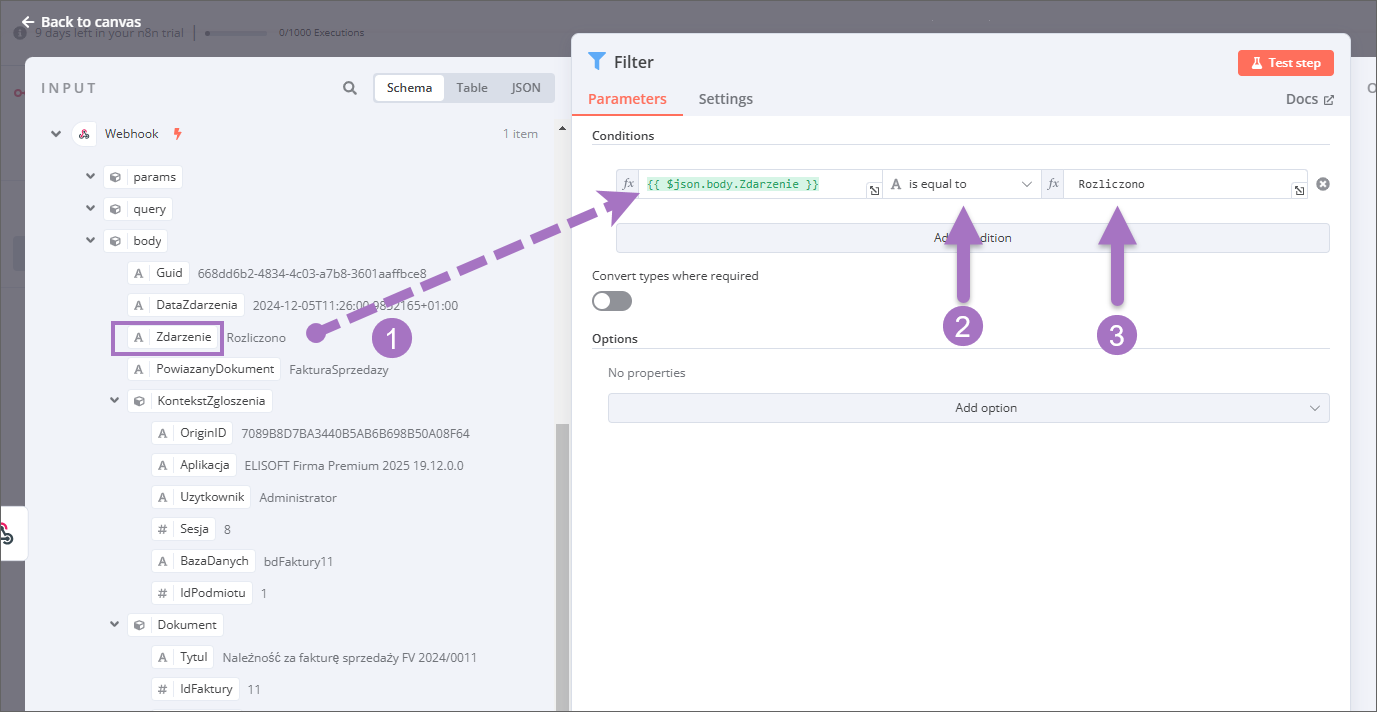The width and height of the screenshot is (1377, 712).
Task: Click the Back to canvas arrow
Action: tap(28, 22)
